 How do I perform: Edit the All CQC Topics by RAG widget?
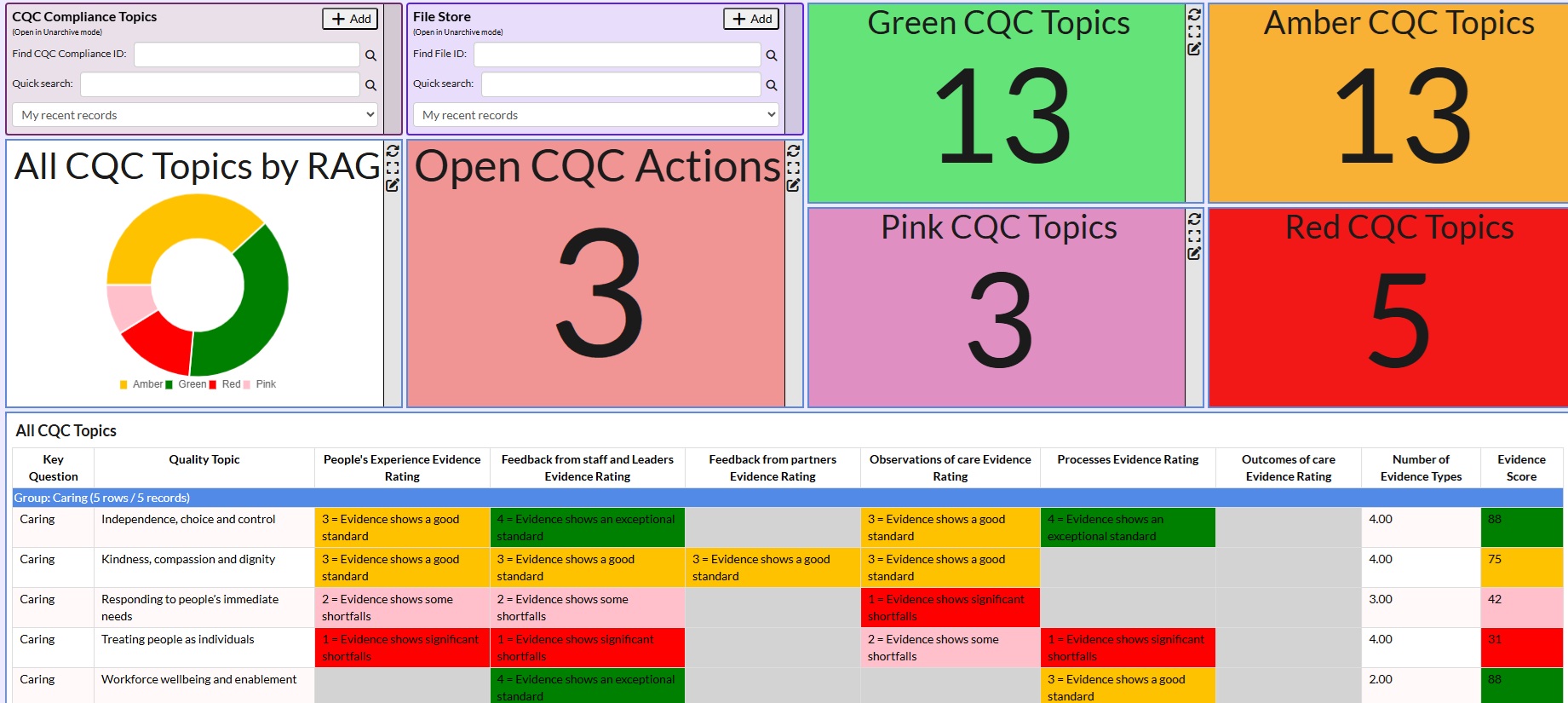pos(393,185)
